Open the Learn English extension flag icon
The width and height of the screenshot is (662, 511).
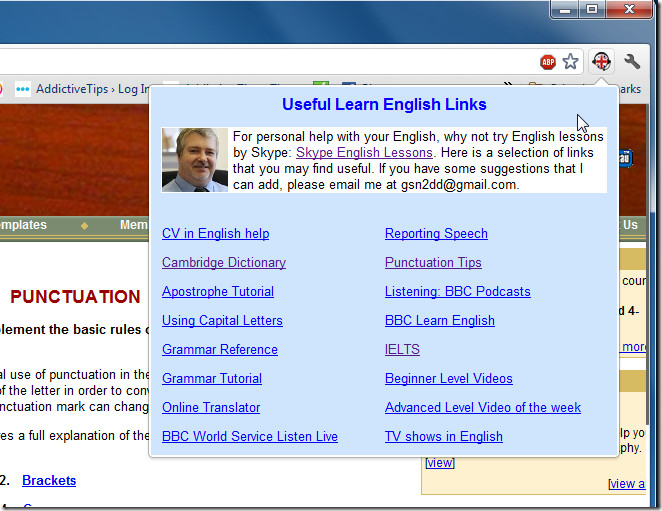(601, 61)
